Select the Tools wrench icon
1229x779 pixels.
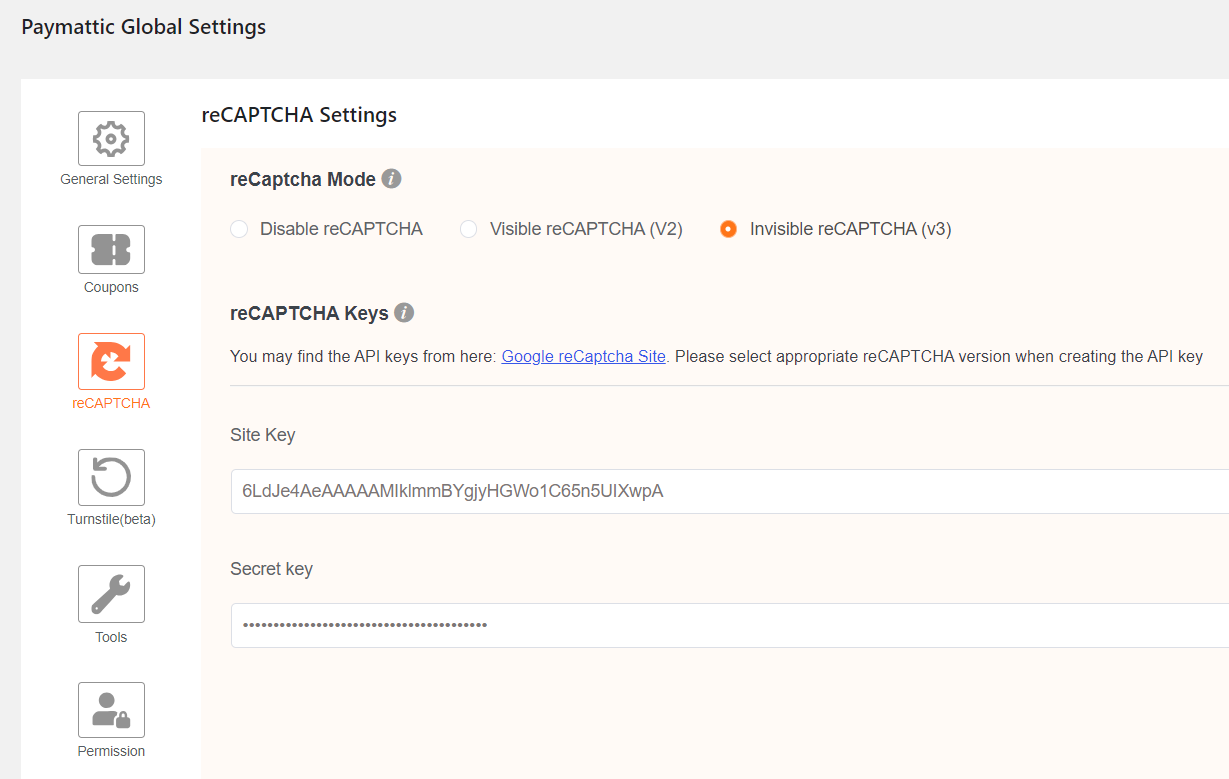[111, 593]
